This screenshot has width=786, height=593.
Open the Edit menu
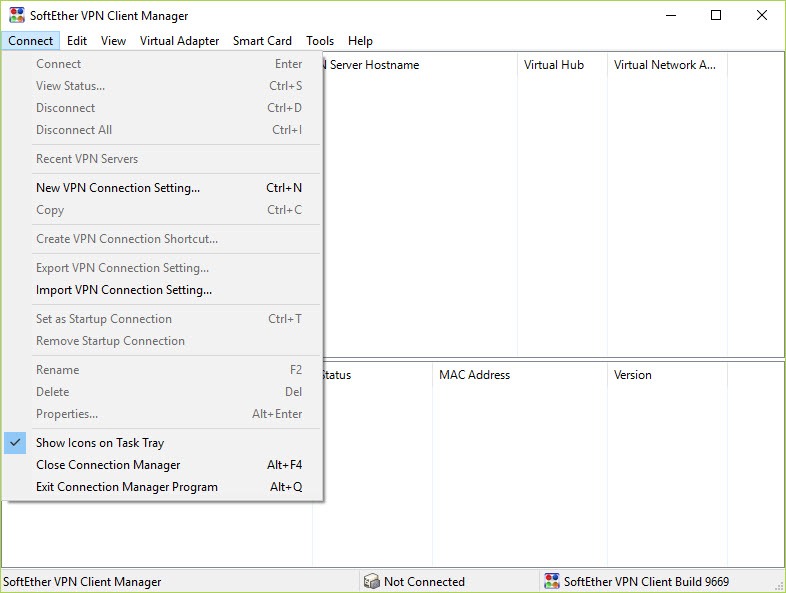click(x=77, y=41)
